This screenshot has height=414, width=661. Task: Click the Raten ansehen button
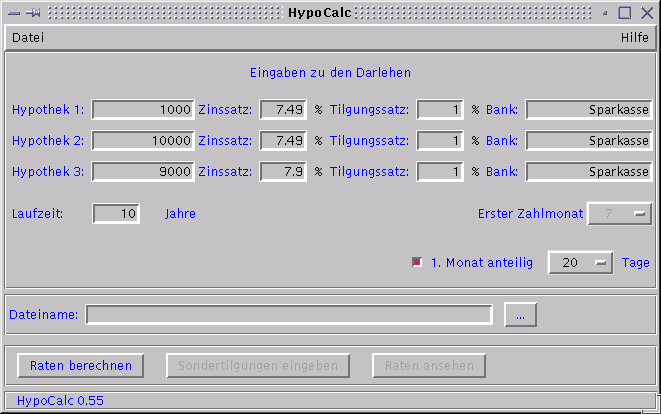pyautogui.click(x=429, y=366)
